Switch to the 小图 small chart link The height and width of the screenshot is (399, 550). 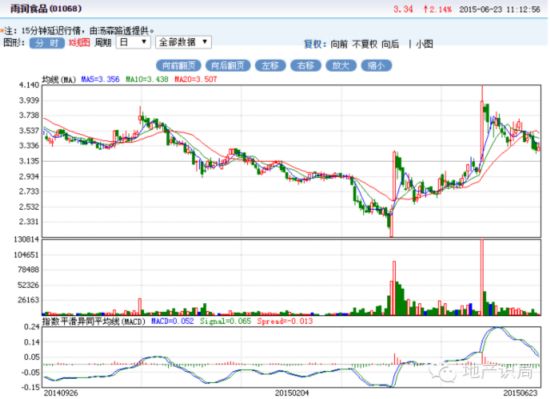[x=424, y=44]
